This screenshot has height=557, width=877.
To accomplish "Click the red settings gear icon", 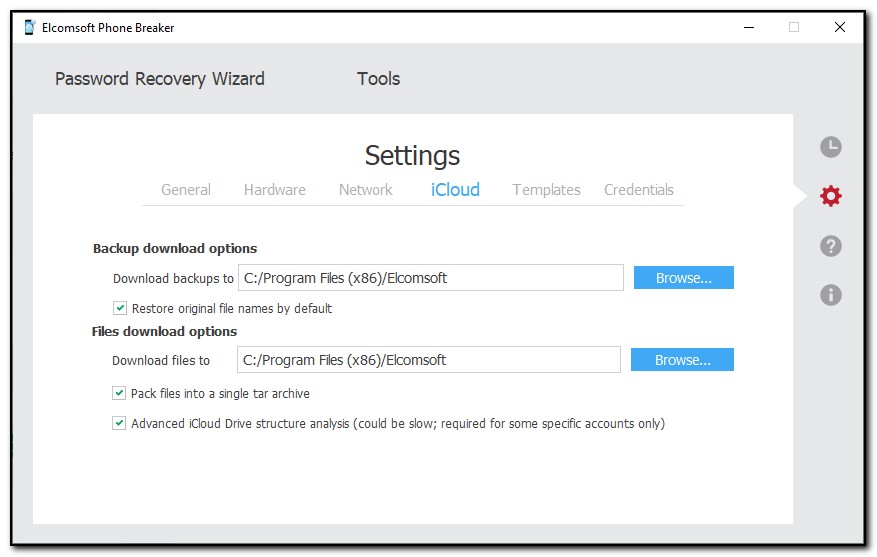I will coord(830,196).
